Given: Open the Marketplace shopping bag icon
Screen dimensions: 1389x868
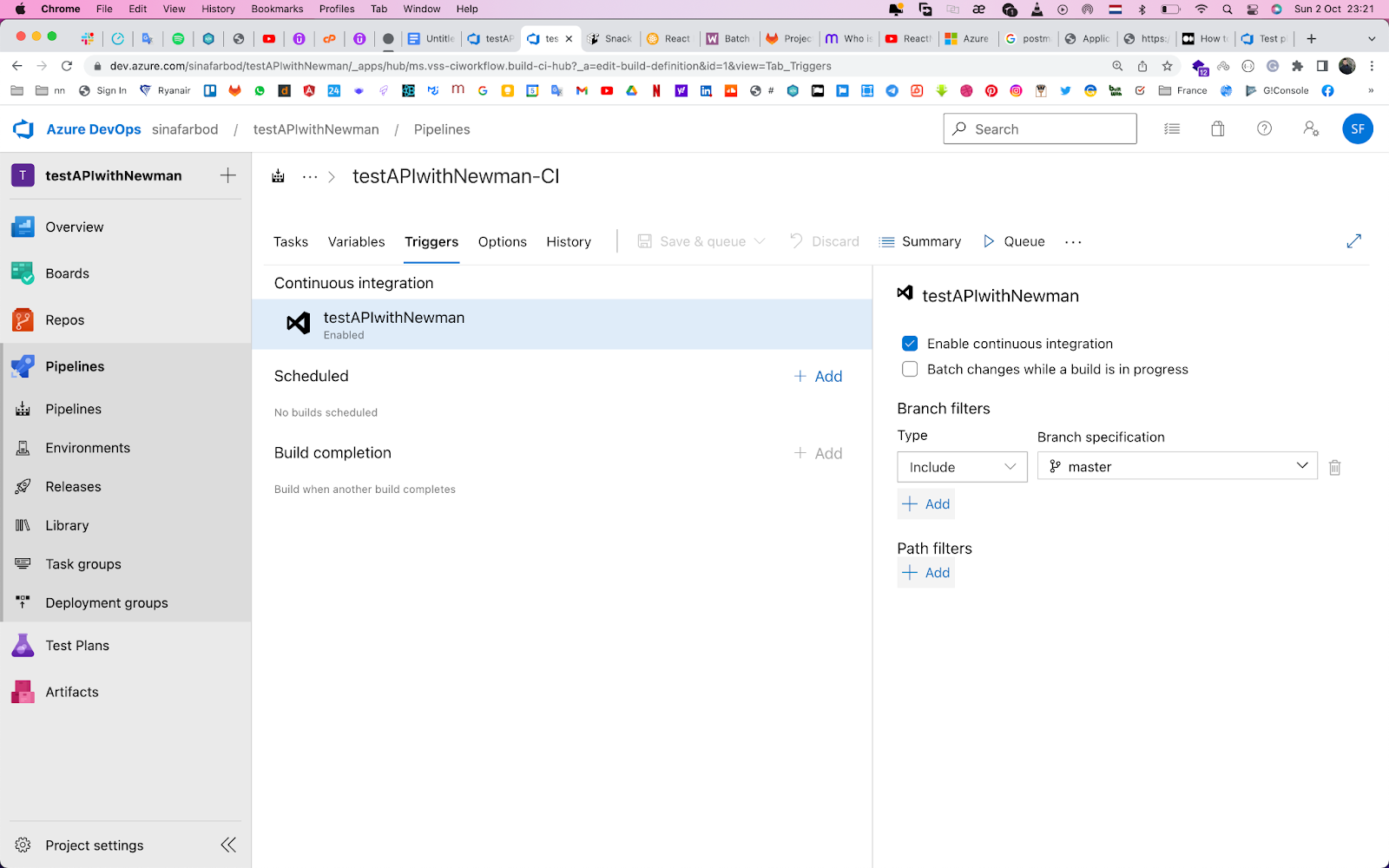Looking at the screenshot, I should 1218,129.
